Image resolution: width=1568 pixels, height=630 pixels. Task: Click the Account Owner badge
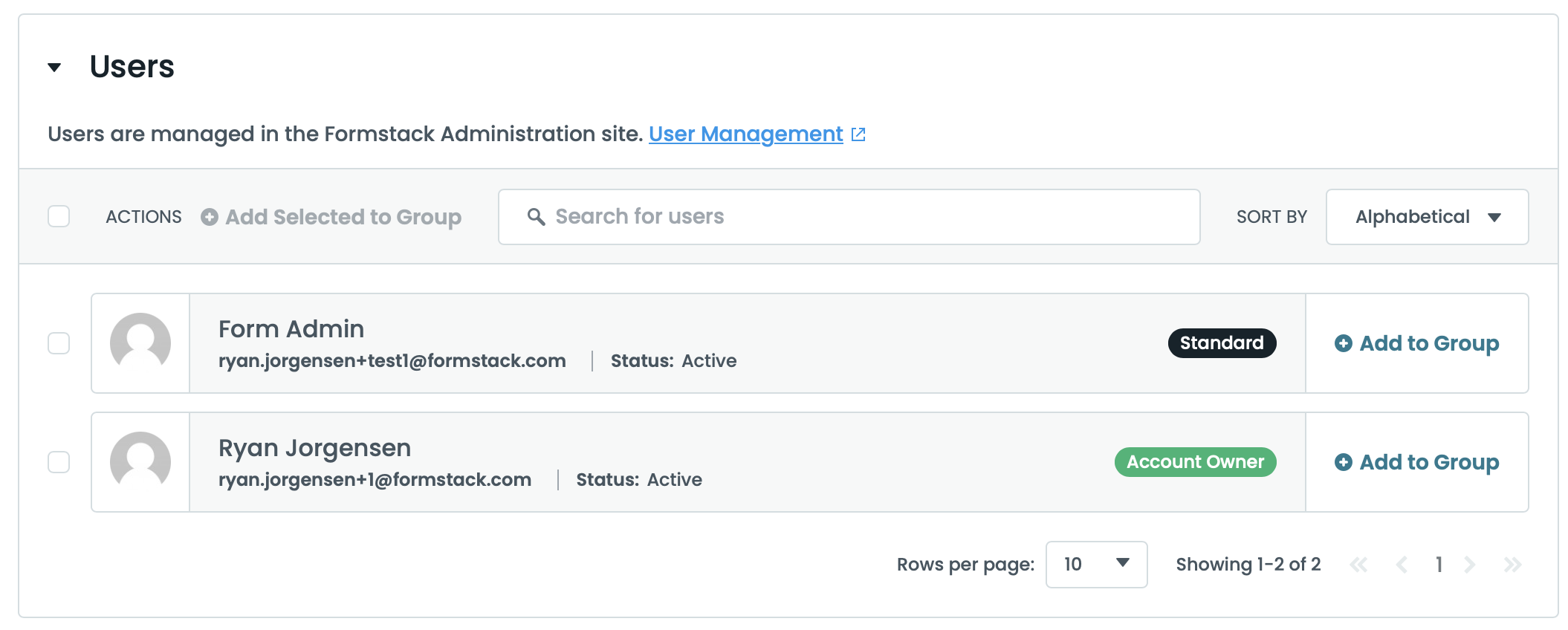(1195, 462)
